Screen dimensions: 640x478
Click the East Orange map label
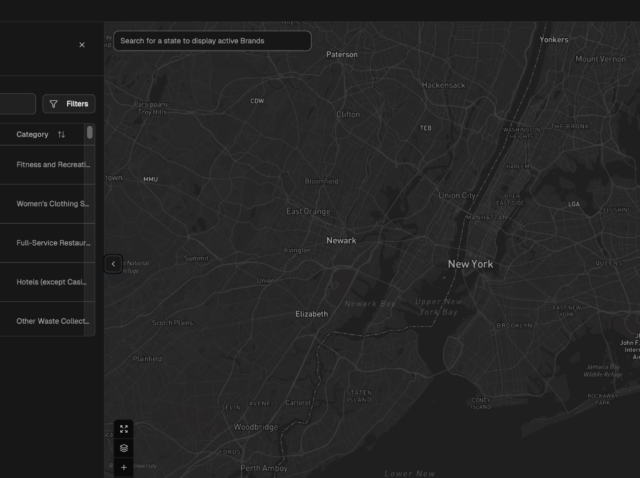[x=309, y=211]
